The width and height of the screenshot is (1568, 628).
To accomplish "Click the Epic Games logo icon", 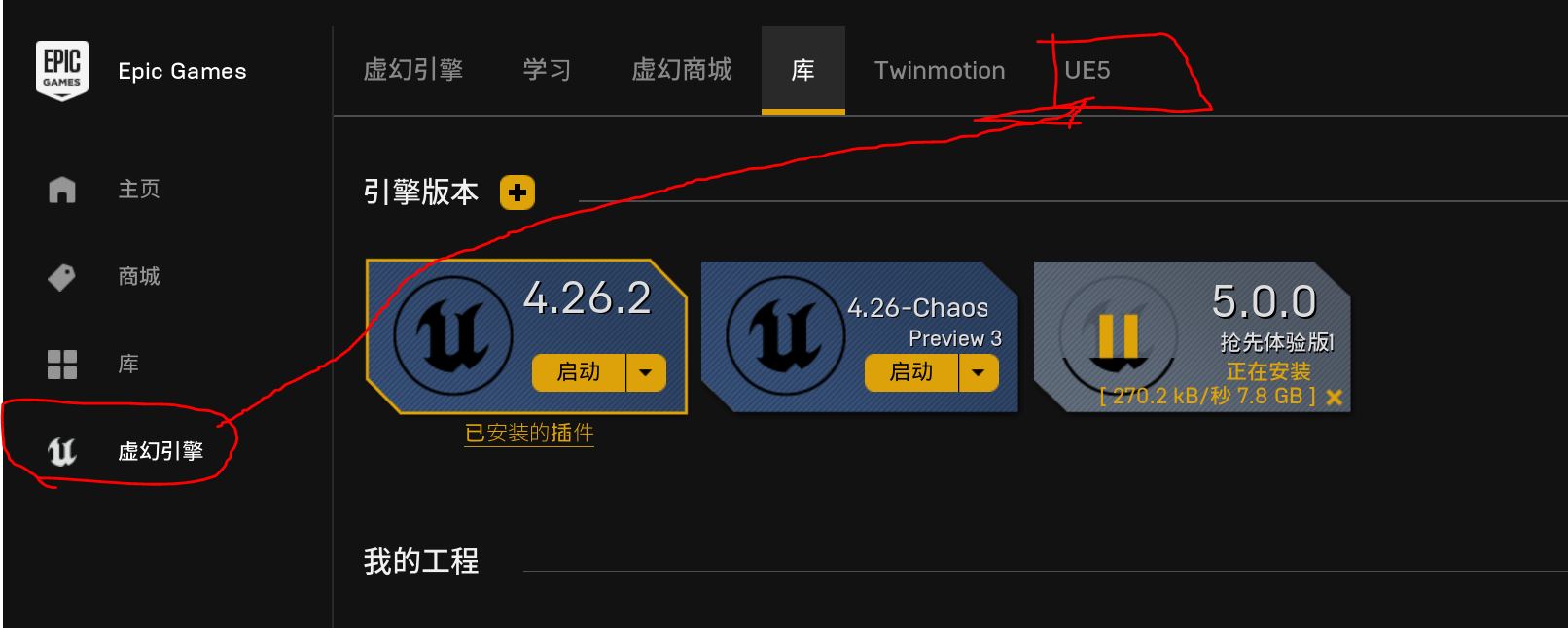I will tap(62, 70).
